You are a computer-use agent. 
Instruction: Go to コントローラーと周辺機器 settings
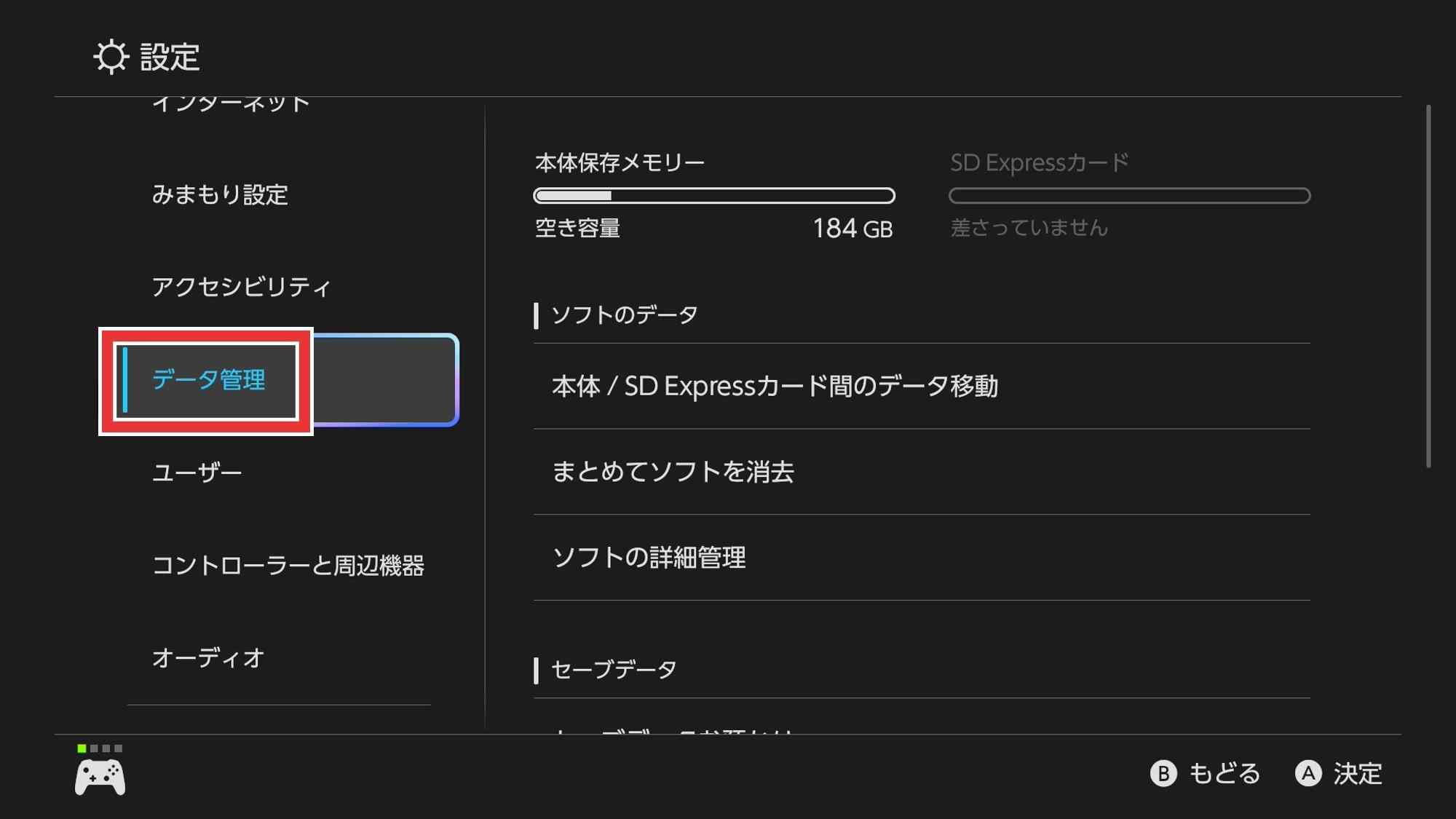click(288, 566)
